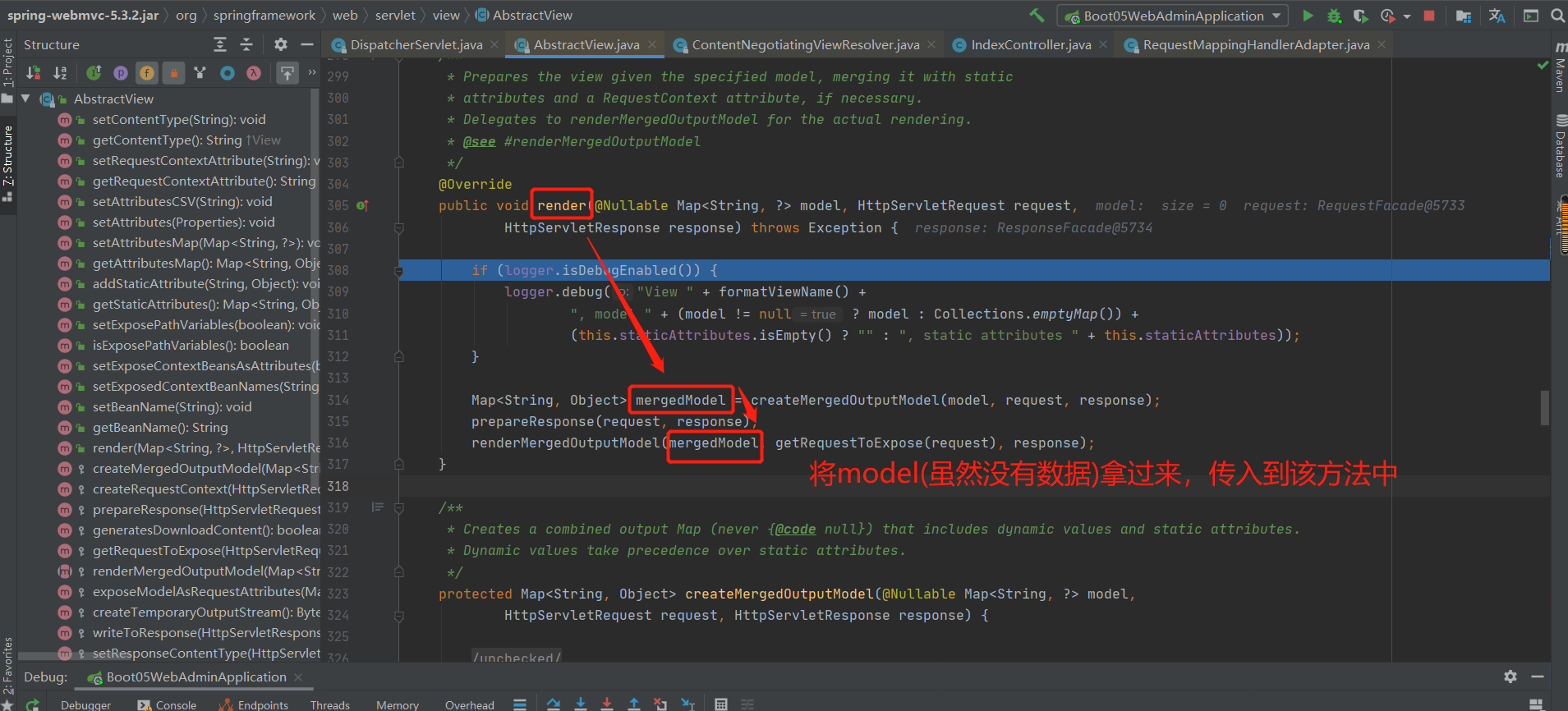Click servlet breadcrumb in navigation bar

point(395,15)
